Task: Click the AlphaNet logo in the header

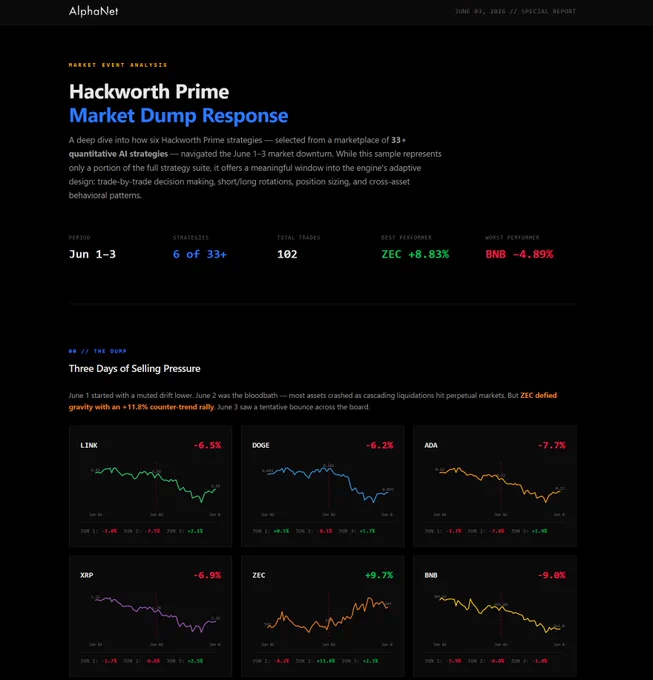Action: [x=93, y=11]
